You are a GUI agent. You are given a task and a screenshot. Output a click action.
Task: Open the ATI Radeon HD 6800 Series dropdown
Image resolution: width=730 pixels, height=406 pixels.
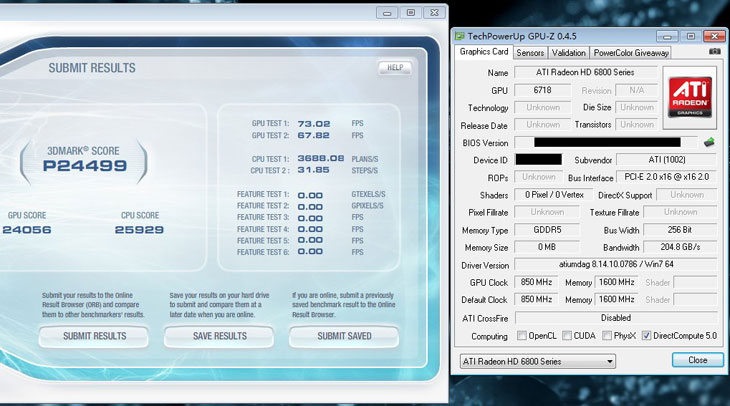(x=537, y=360)
